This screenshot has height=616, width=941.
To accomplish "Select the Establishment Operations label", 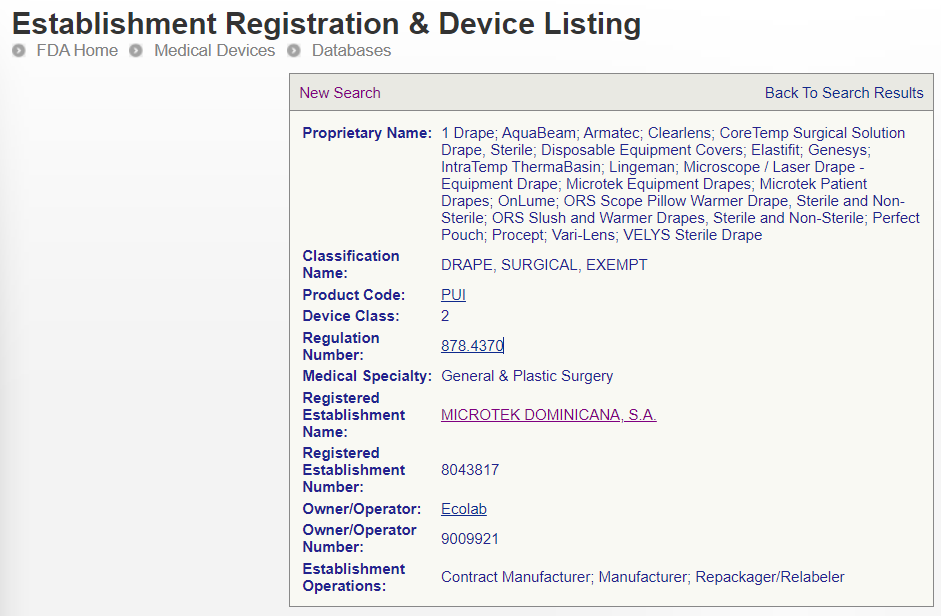I will coord(353,578).
